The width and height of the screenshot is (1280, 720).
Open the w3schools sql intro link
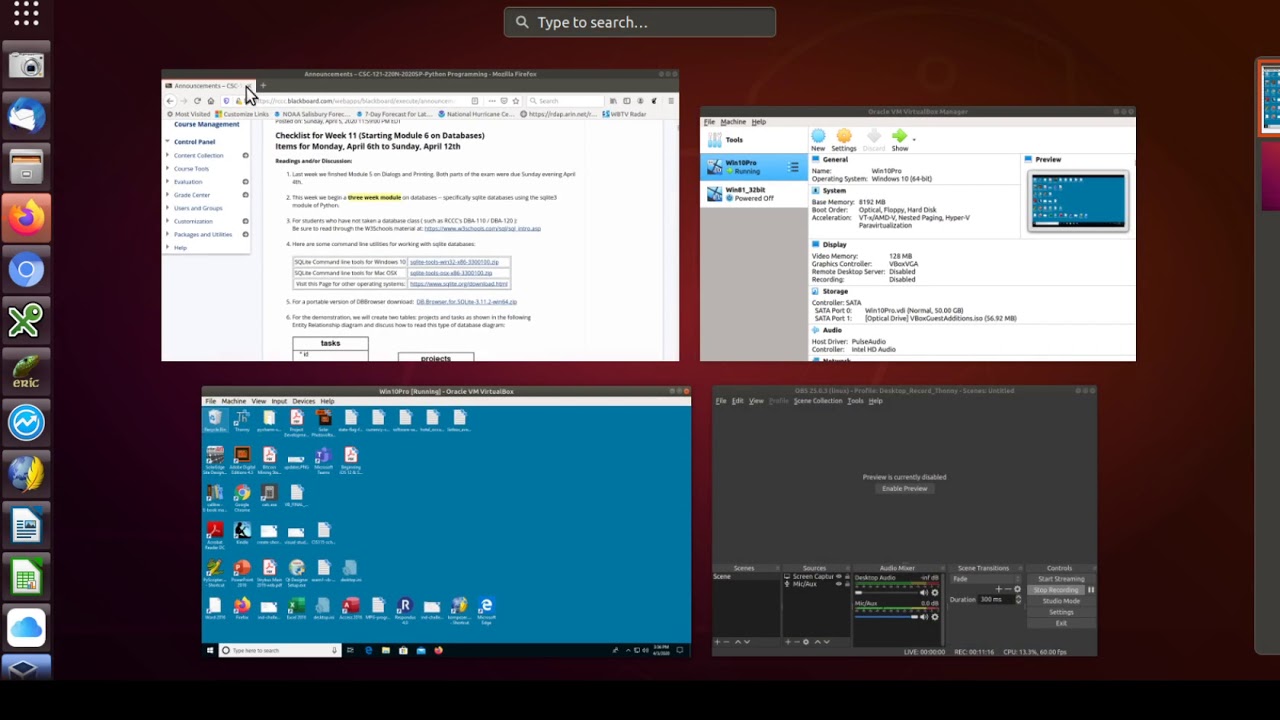click(482, 228)
